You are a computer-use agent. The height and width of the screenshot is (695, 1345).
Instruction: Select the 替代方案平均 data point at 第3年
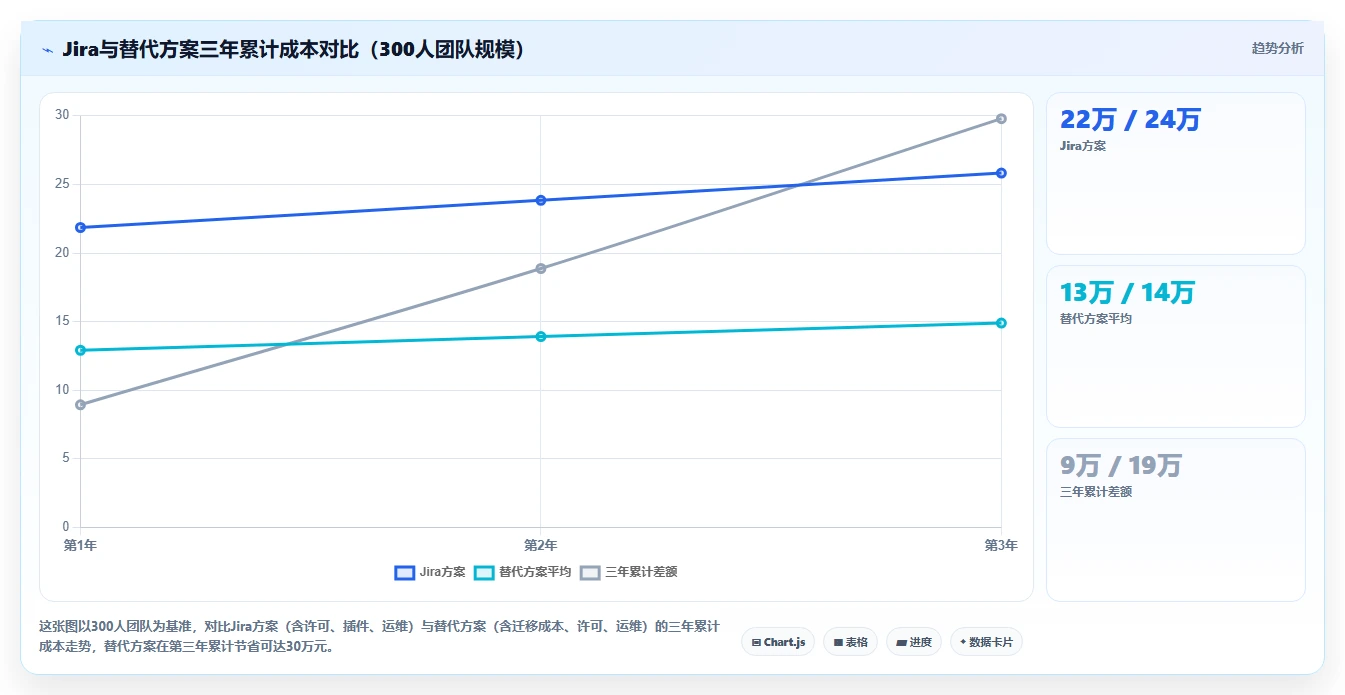1001,323
